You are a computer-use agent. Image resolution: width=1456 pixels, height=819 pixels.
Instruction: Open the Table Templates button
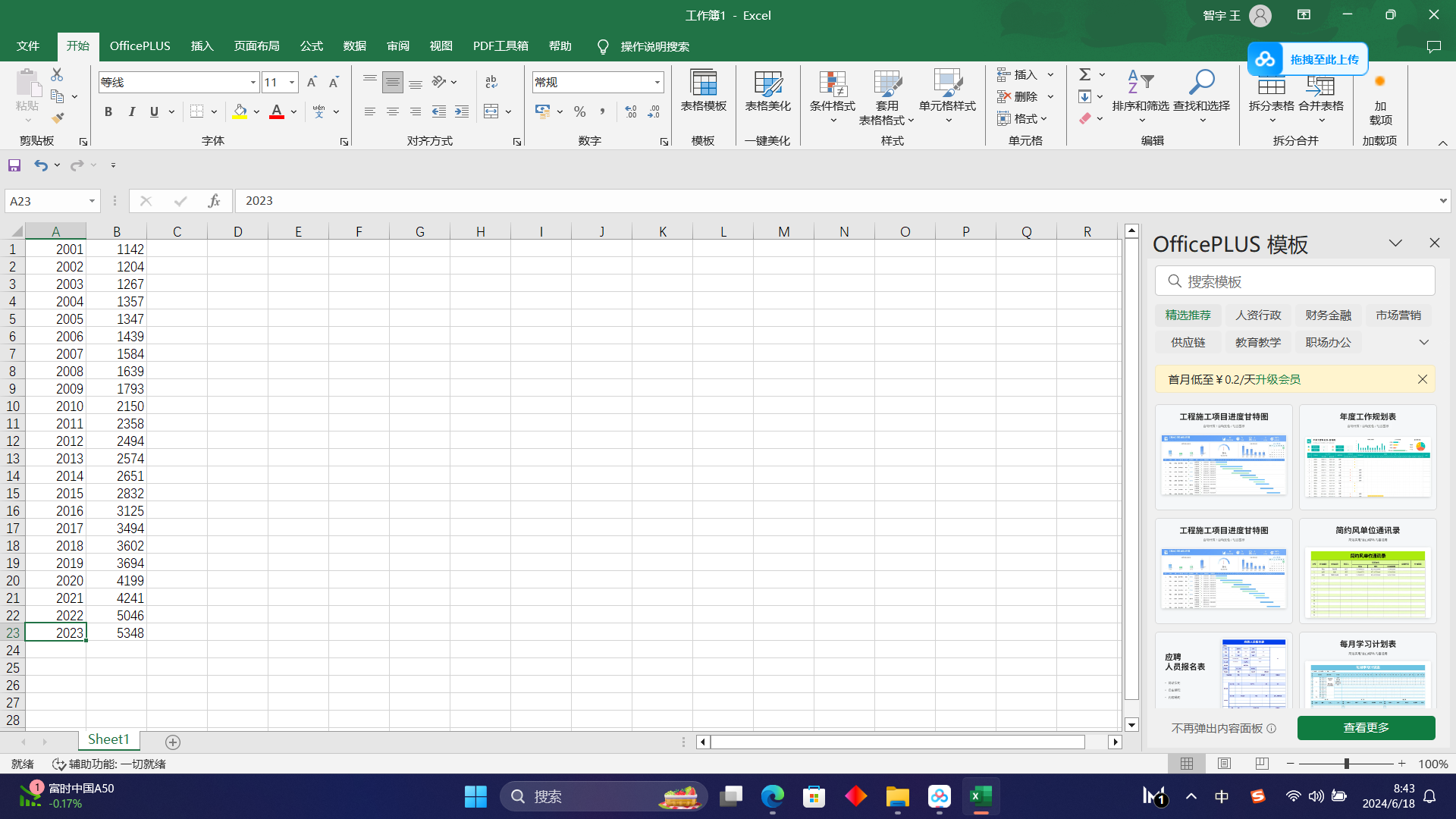(x=703, y=93)
